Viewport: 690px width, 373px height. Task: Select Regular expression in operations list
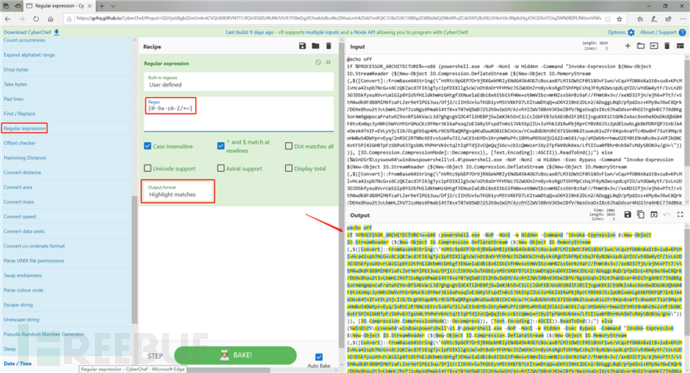25,128
